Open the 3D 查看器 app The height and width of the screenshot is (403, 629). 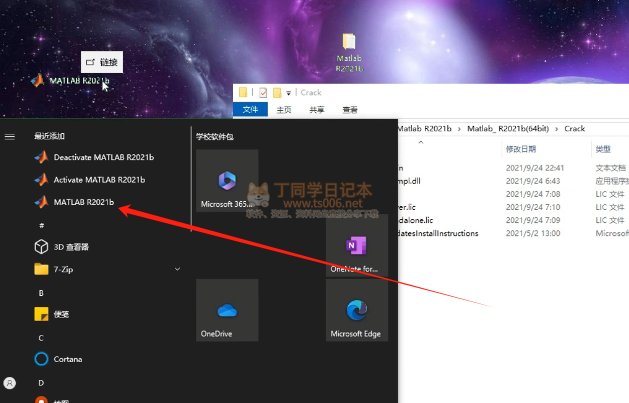[x=72, y=246]
